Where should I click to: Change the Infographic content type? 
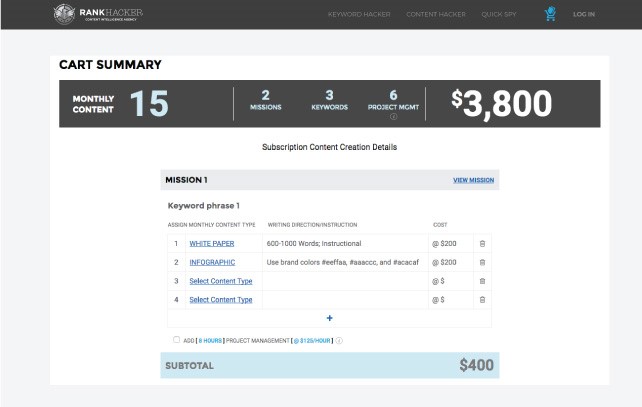point(212,262)
